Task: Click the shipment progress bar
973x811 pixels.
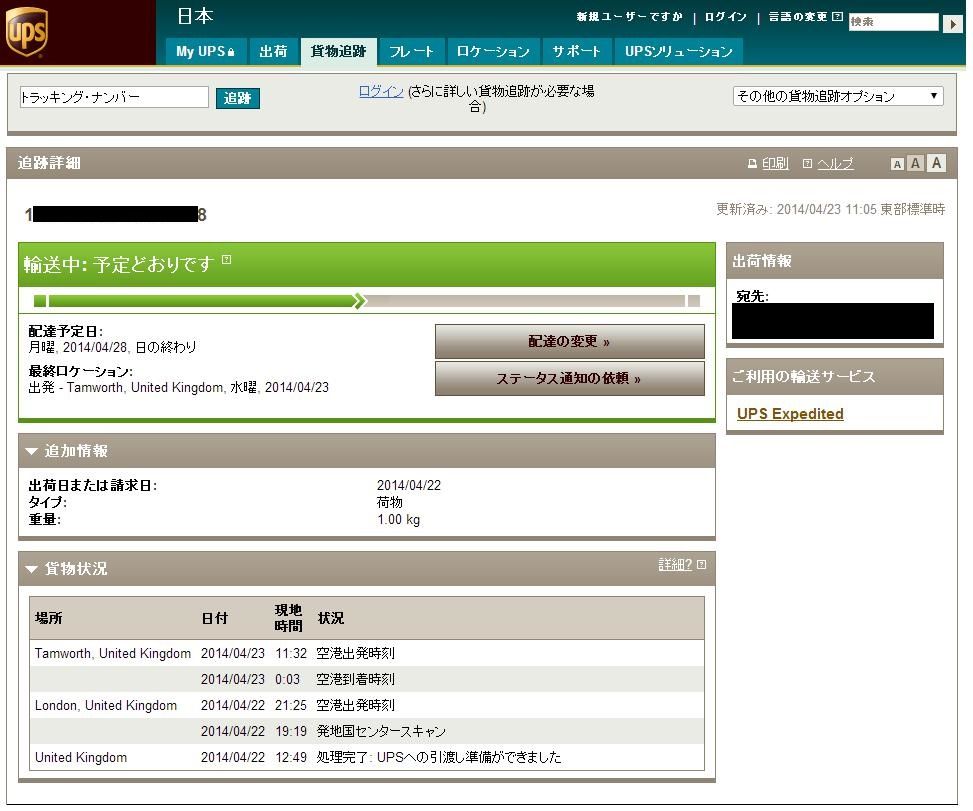Action: click(367, 301)
